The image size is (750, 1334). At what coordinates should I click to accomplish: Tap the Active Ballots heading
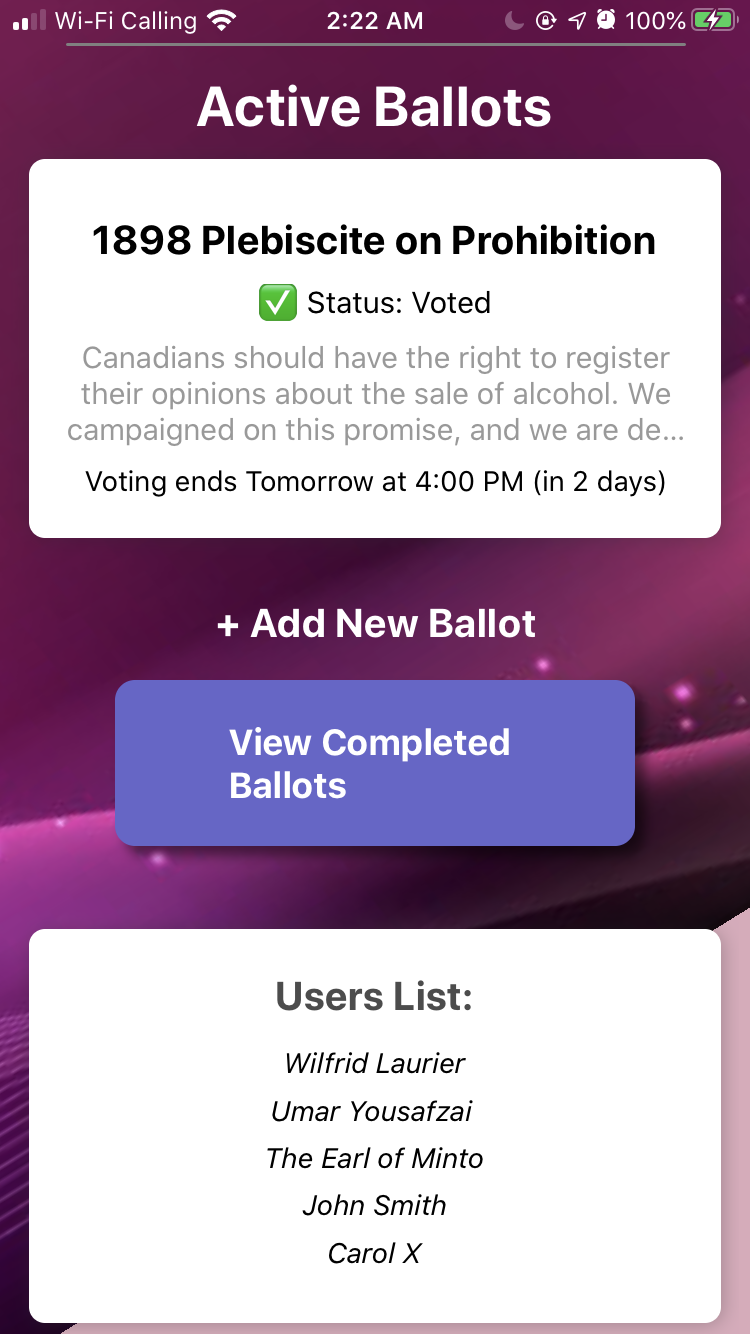(x=374, y=107)
